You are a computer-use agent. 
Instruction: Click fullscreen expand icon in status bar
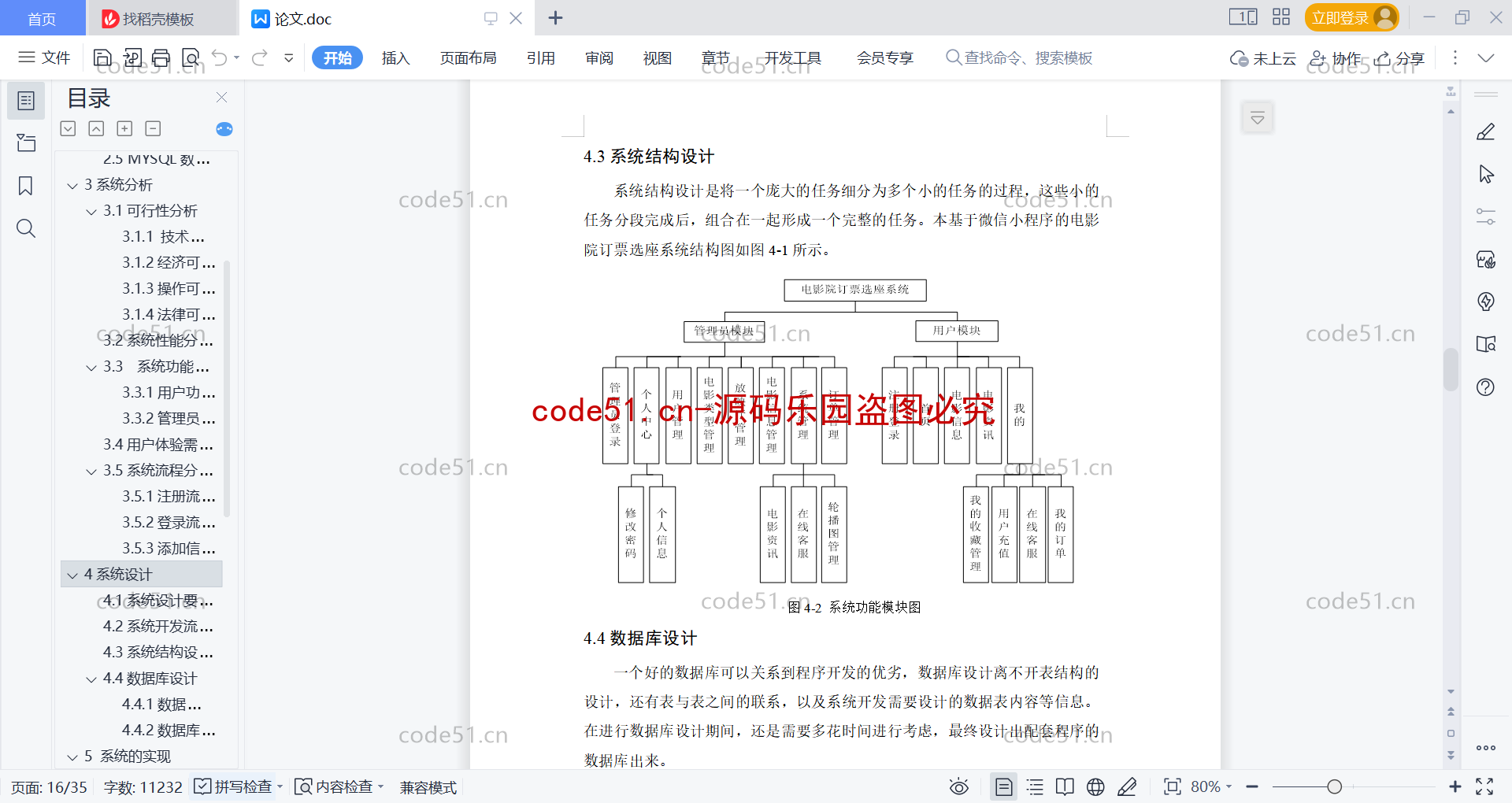click(x=1484, y=786)
